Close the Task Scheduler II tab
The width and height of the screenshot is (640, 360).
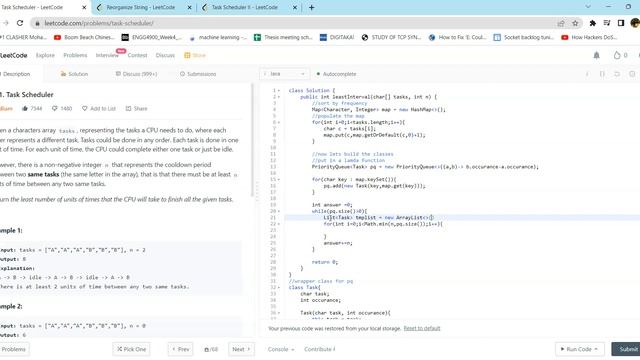tap(295, 7)
